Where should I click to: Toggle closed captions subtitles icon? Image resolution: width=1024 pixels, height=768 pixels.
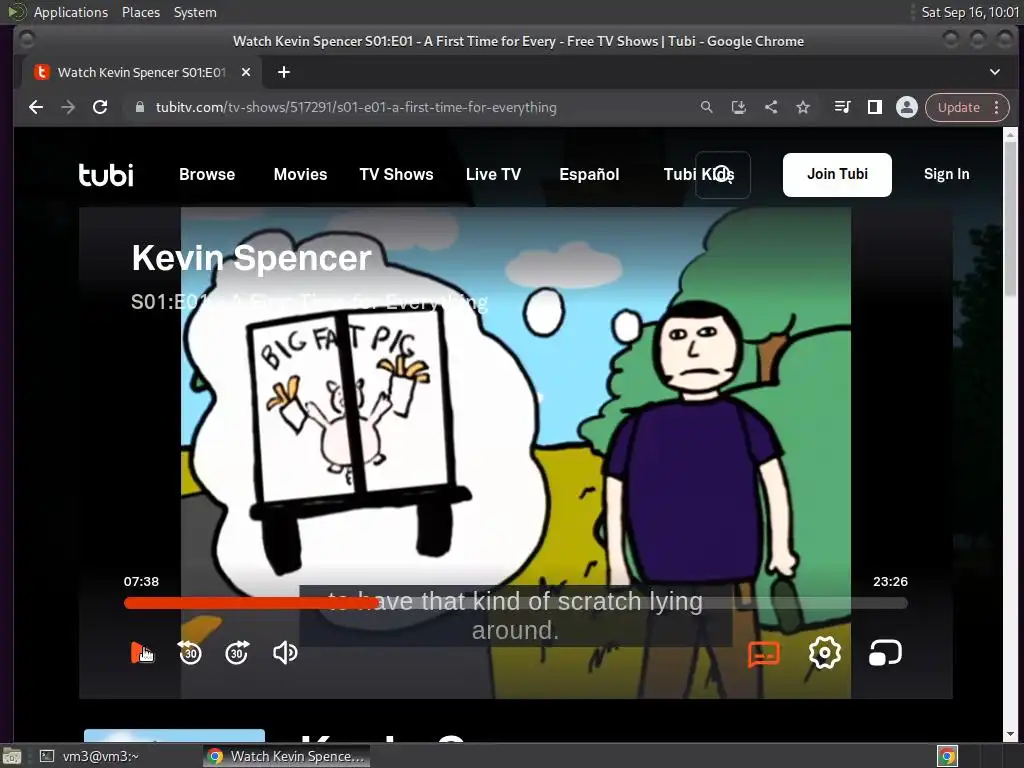tap(763, 653)
